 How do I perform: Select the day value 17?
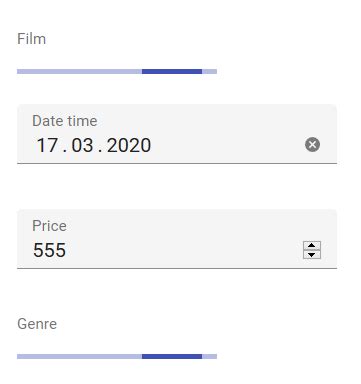point(47,145)
